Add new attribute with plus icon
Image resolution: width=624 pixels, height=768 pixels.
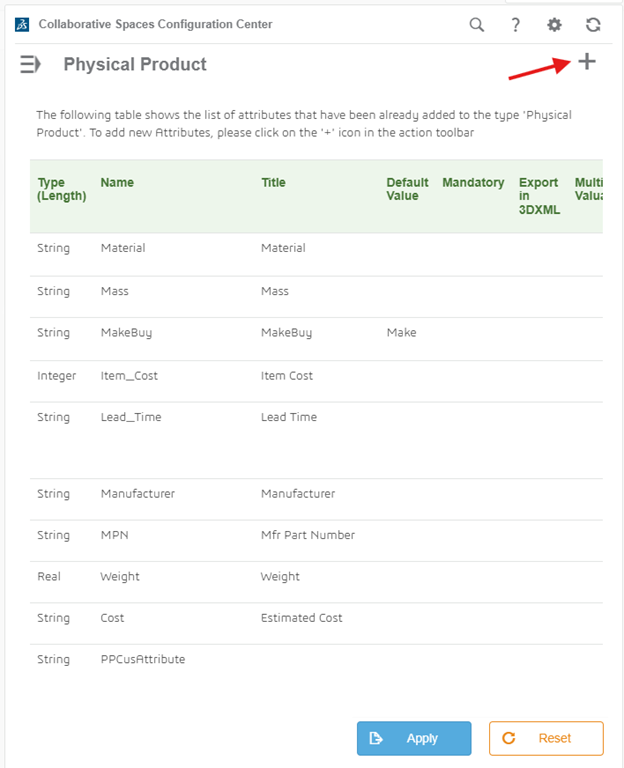pos(587,62)
